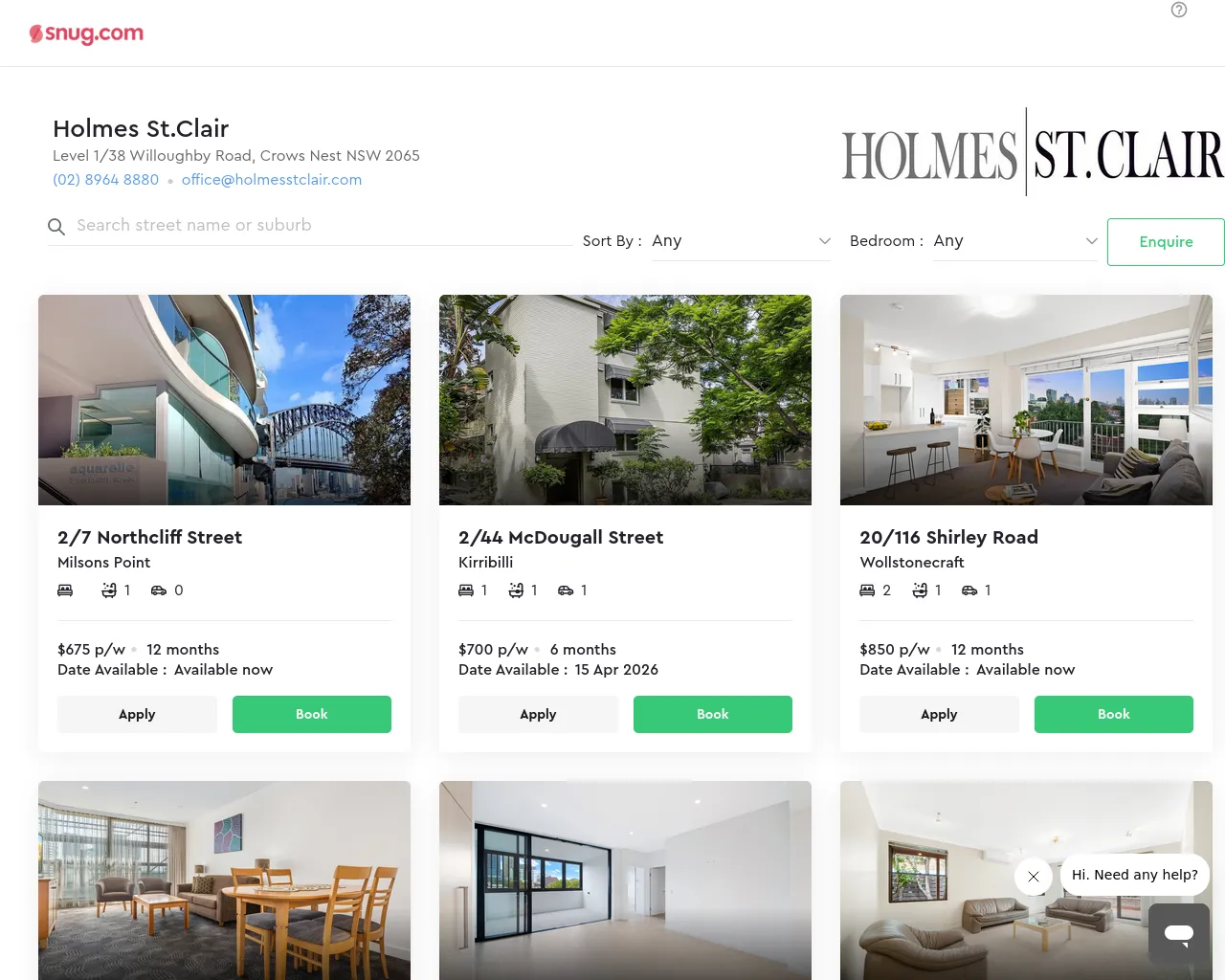Book viewing for 20/116 Shirley Road
Viewport: 1225px width, 980px height.
[1114, 715]
